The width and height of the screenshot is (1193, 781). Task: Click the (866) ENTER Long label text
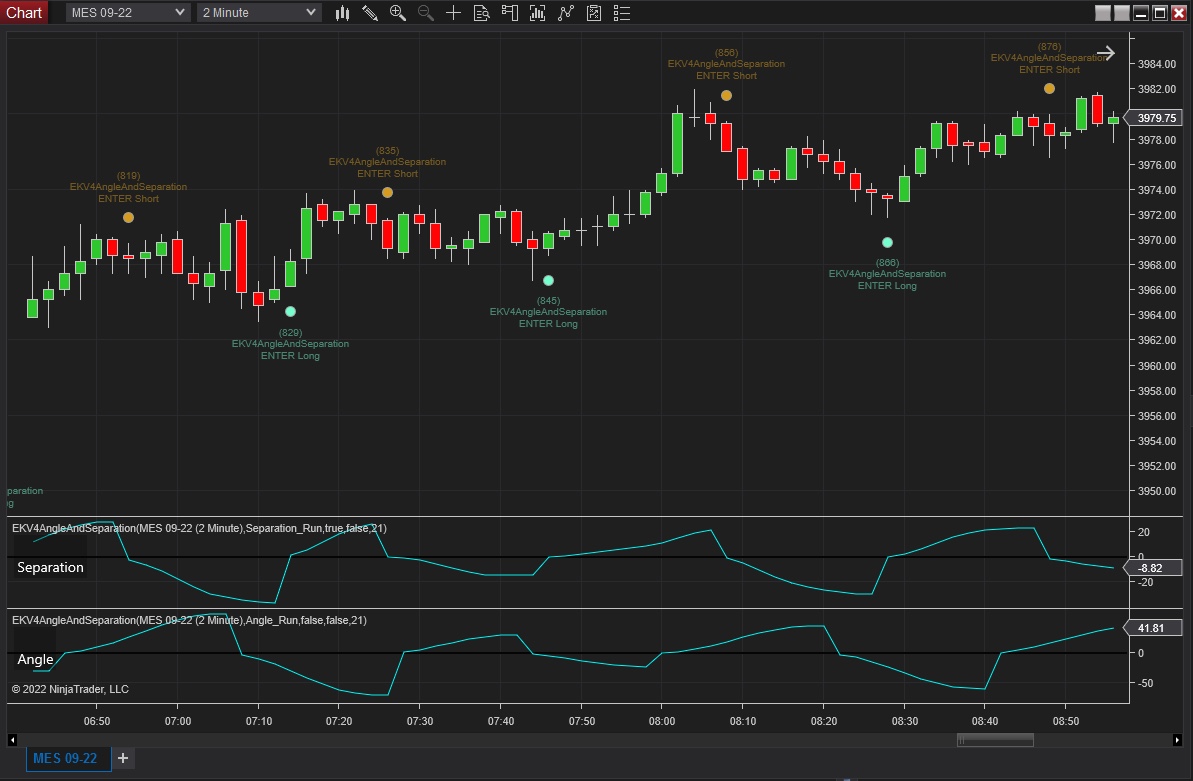887,274
